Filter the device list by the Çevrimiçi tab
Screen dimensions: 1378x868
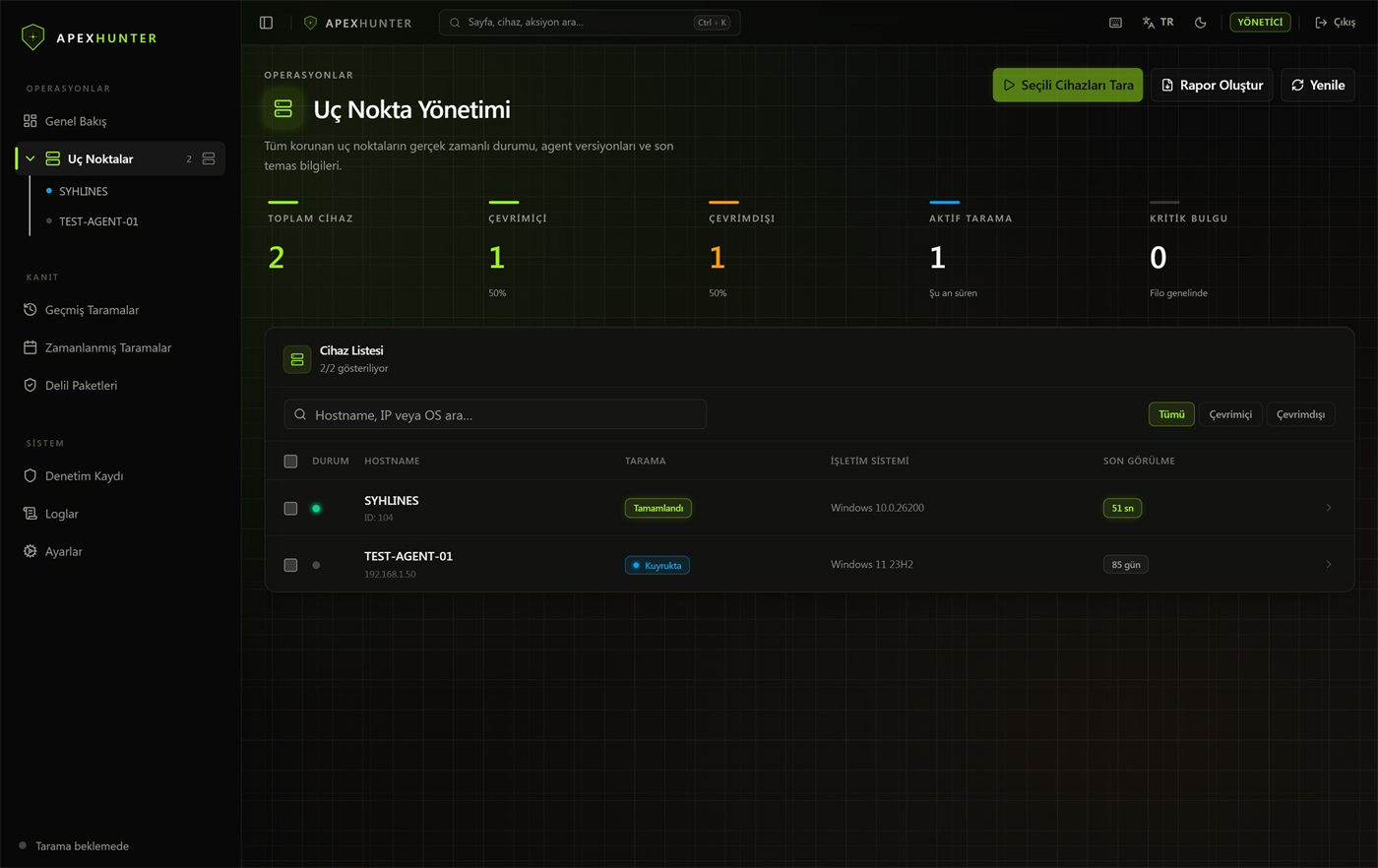[x=1230, y=414]
